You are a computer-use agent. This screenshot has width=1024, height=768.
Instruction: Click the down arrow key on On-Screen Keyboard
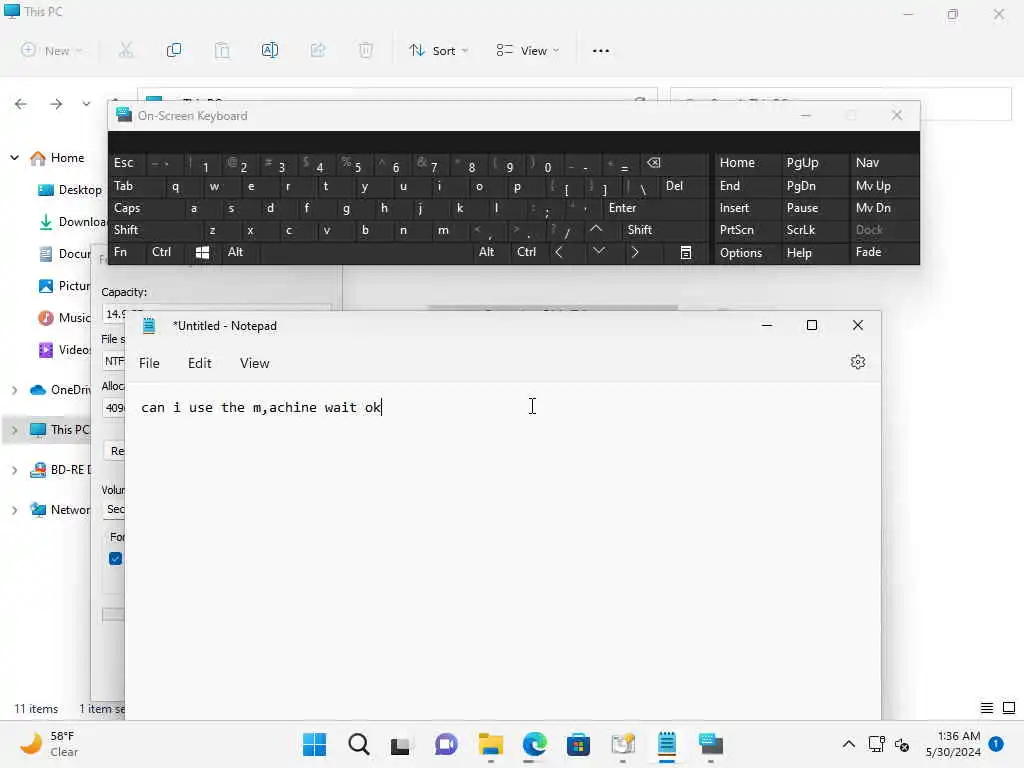point(599,251)
